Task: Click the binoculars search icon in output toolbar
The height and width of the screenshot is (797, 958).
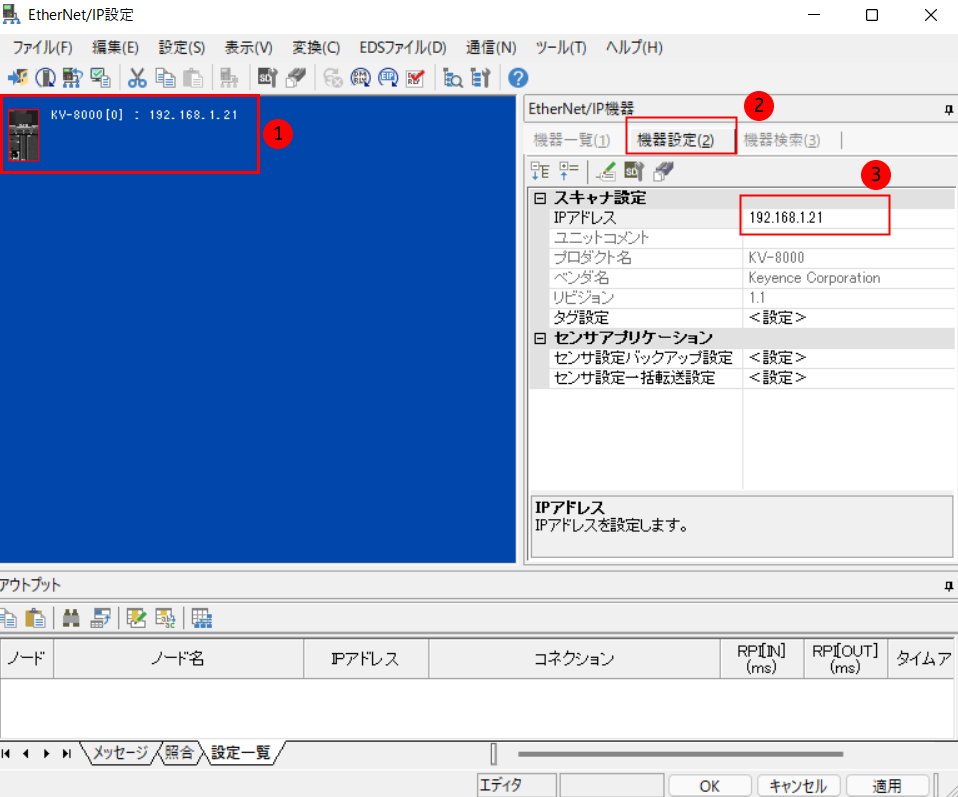Action: pos(71,618)
